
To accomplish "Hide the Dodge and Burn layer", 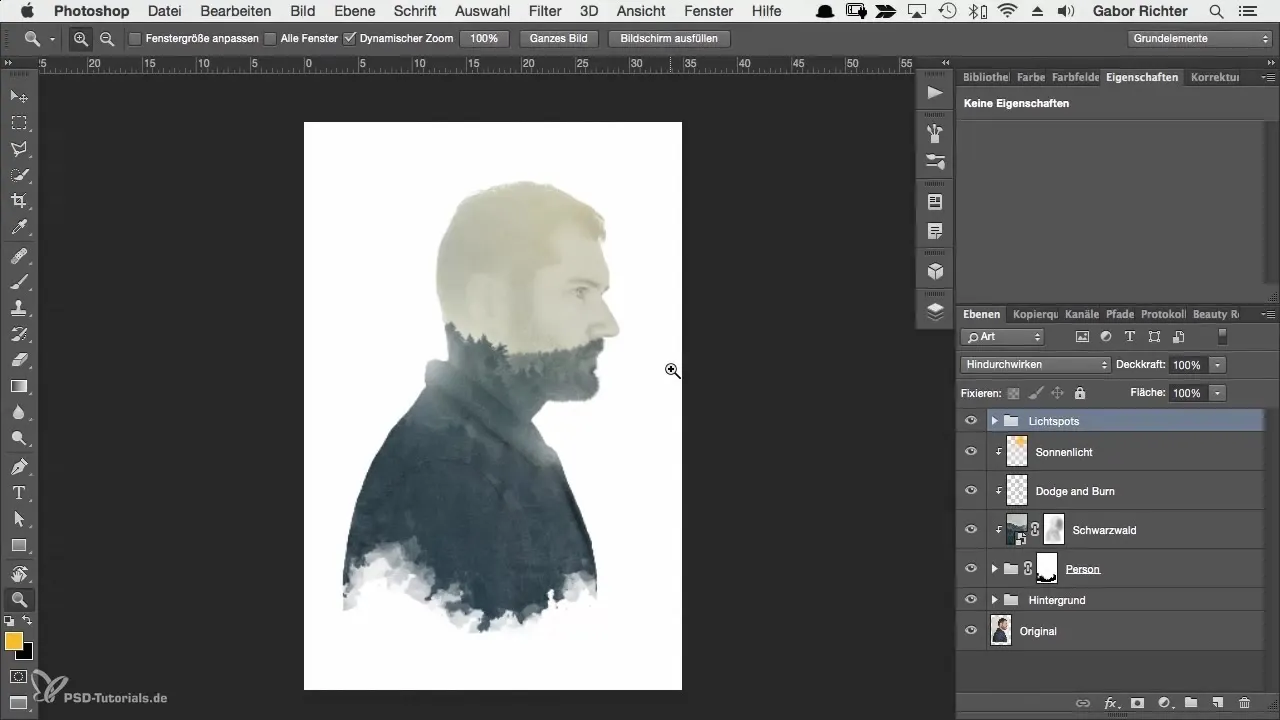I will point(970,491).
